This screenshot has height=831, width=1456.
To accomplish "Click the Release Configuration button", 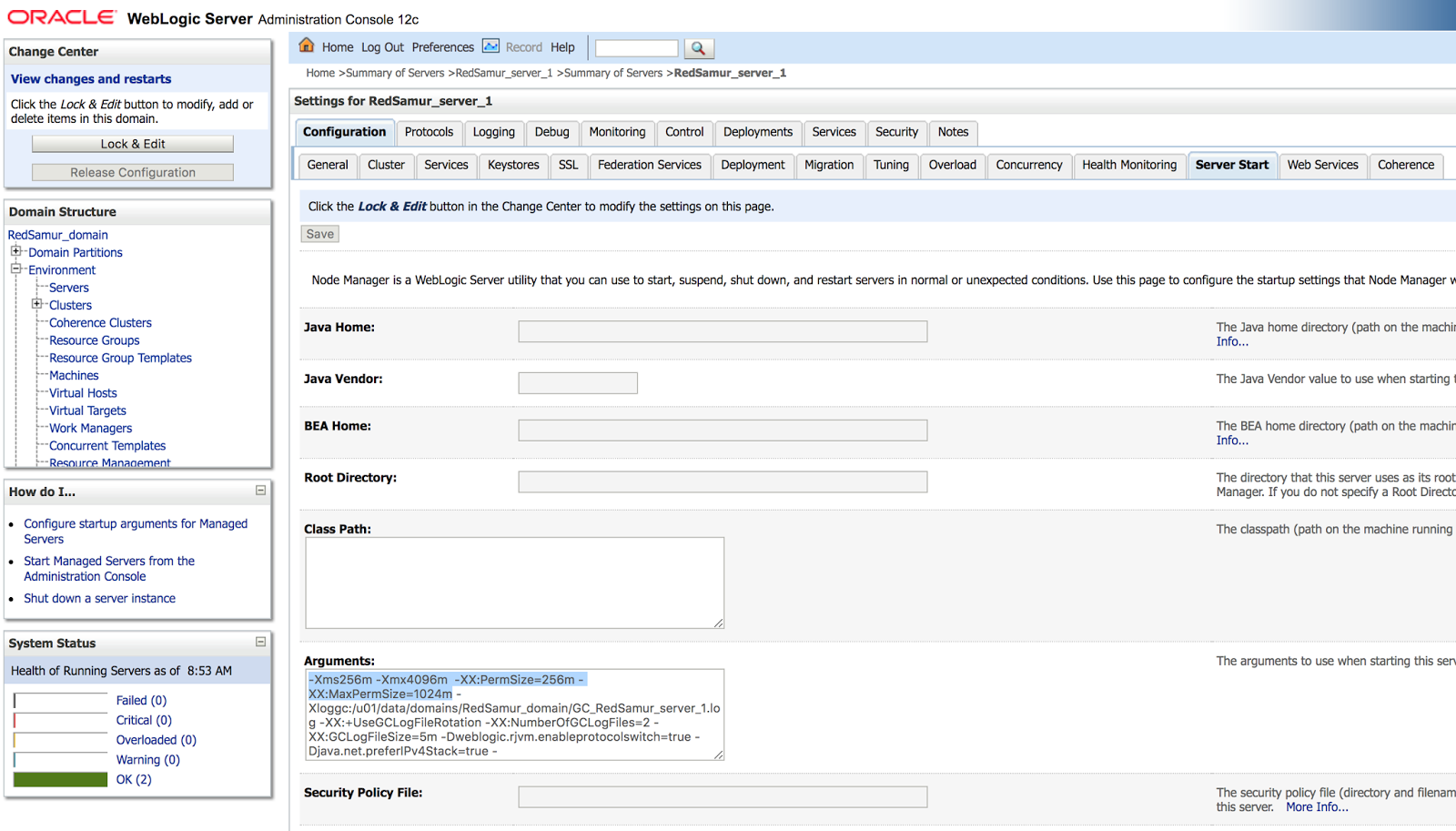I will coord(133,172).
